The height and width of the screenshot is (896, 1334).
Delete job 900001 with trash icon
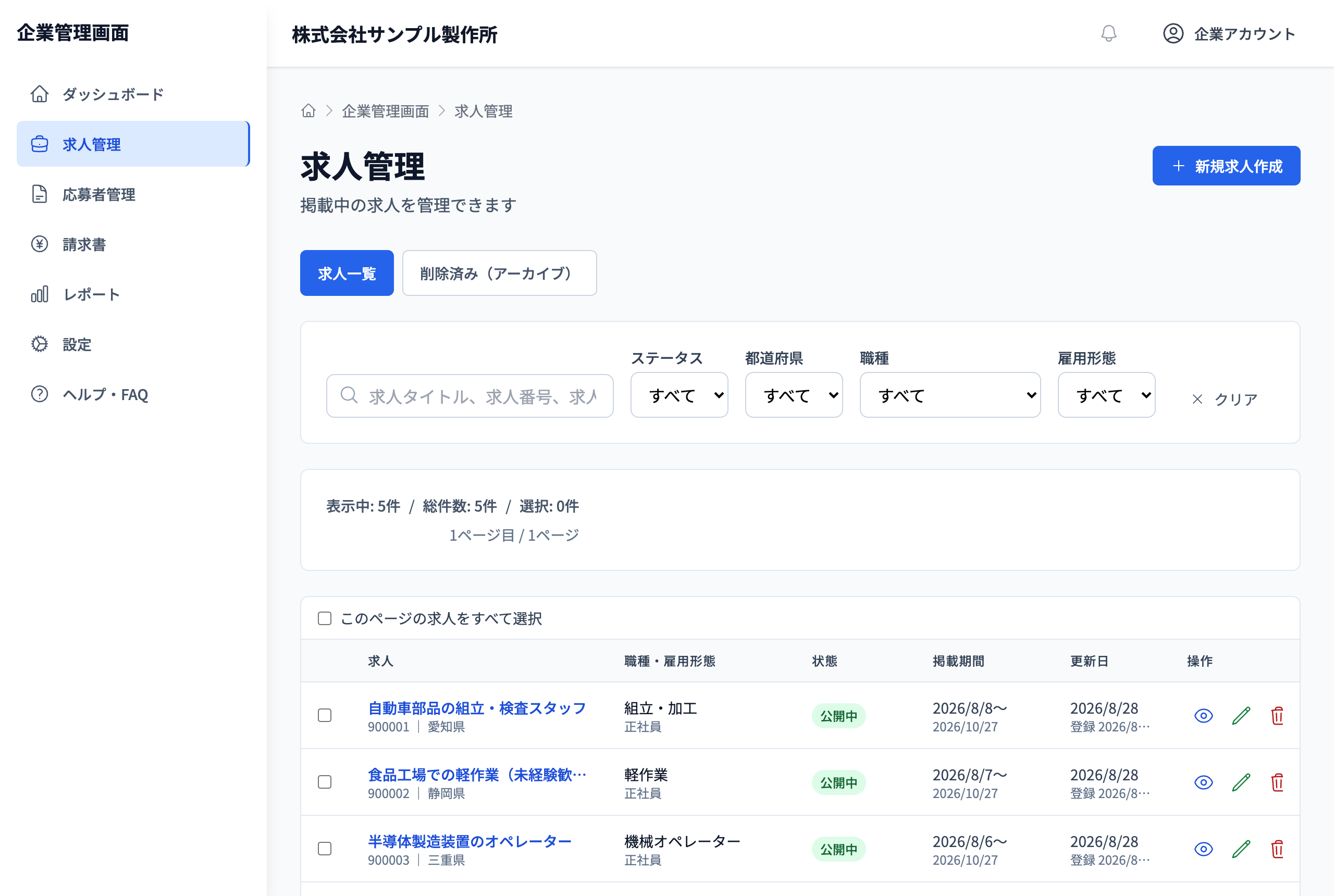(1277, 715)
